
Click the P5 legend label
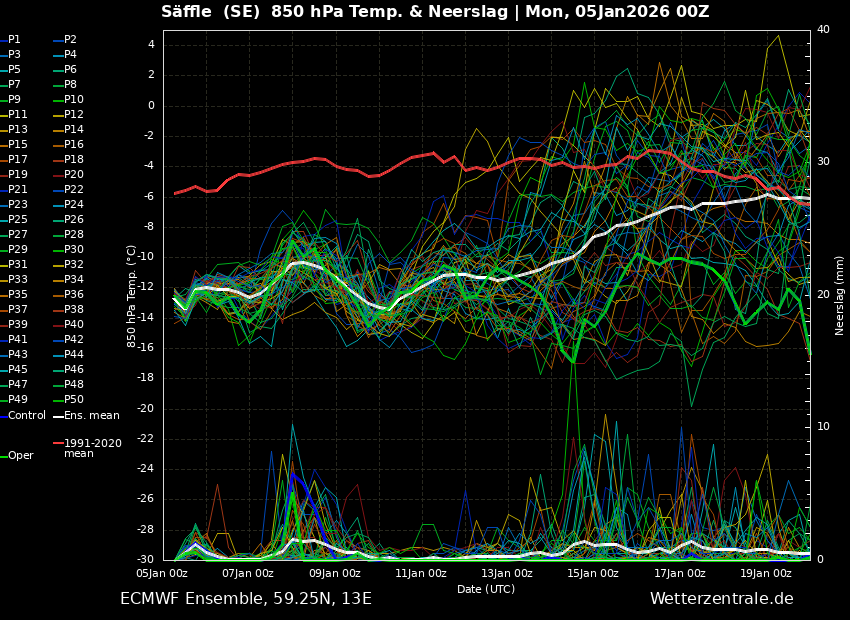click(x=14, y=69)
